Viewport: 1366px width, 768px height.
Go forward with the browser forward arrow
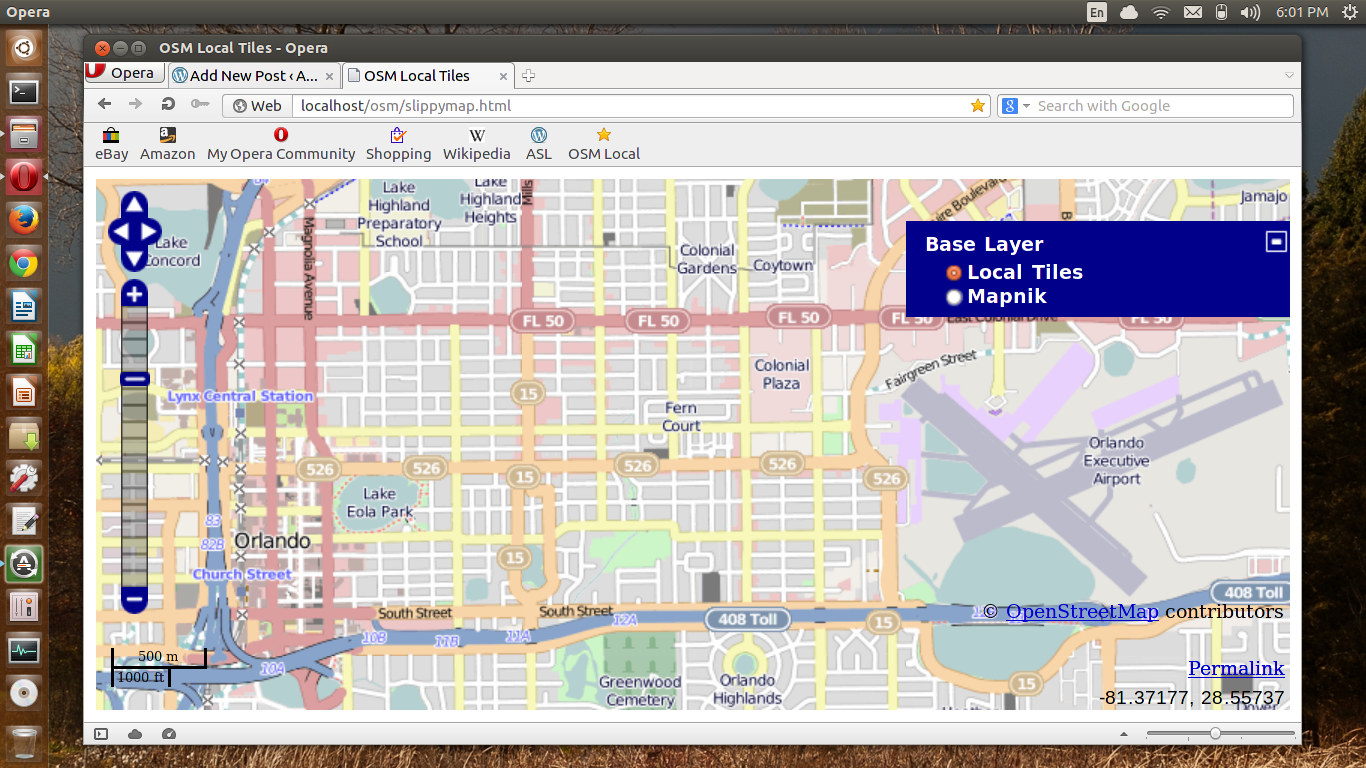tap(136, 104)
